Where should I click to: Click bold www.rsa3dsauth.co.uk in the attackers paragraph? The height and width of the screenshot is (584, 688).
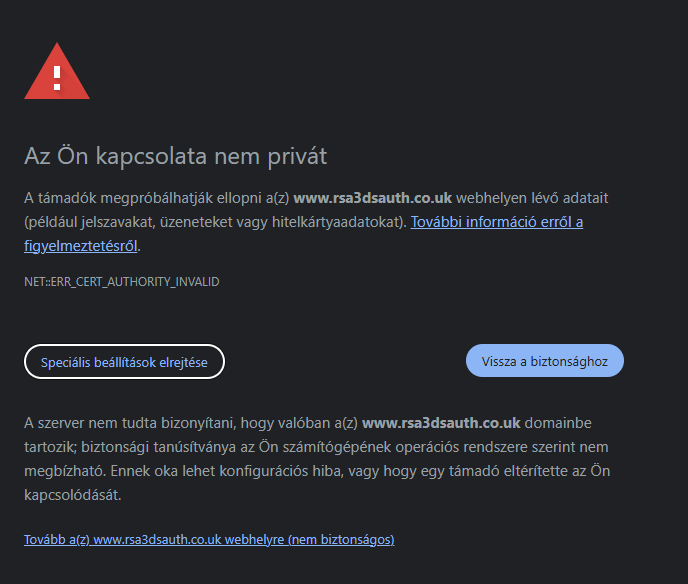tap(373, 198)
